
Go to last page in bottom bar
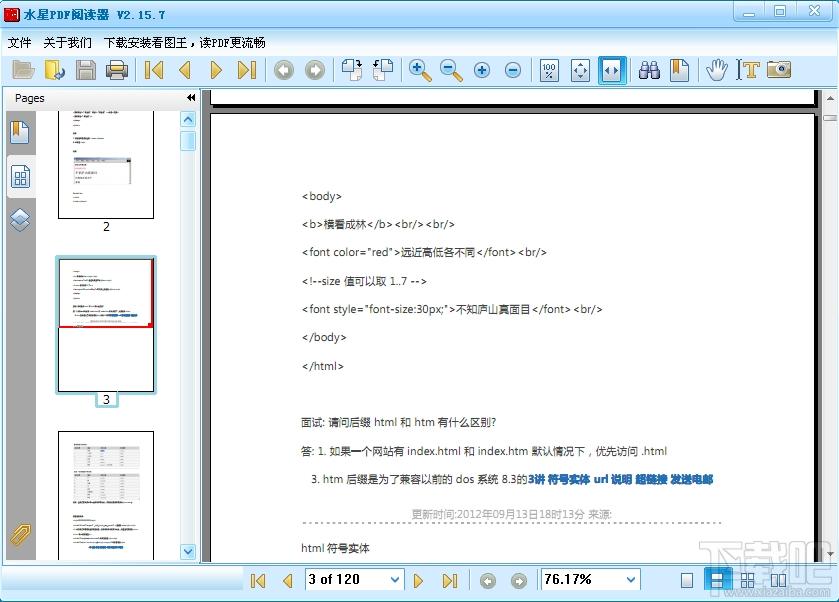tap(449, 581)
